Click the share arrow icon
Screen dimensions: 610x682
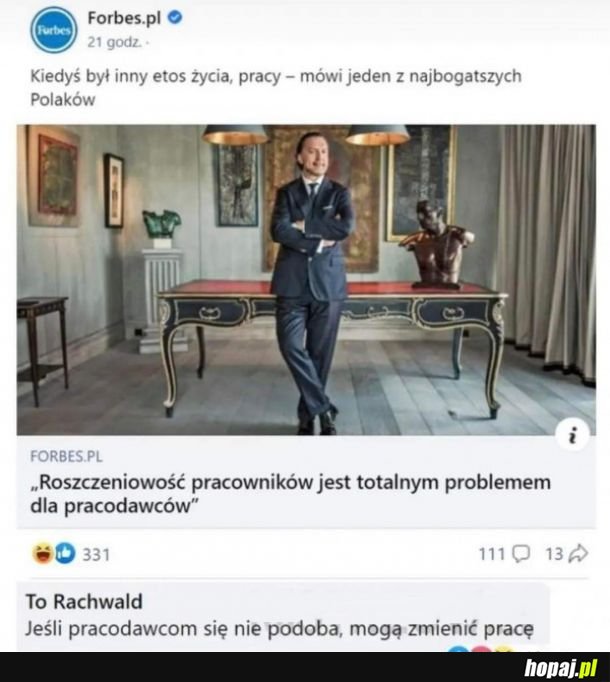tap(578, 553)
